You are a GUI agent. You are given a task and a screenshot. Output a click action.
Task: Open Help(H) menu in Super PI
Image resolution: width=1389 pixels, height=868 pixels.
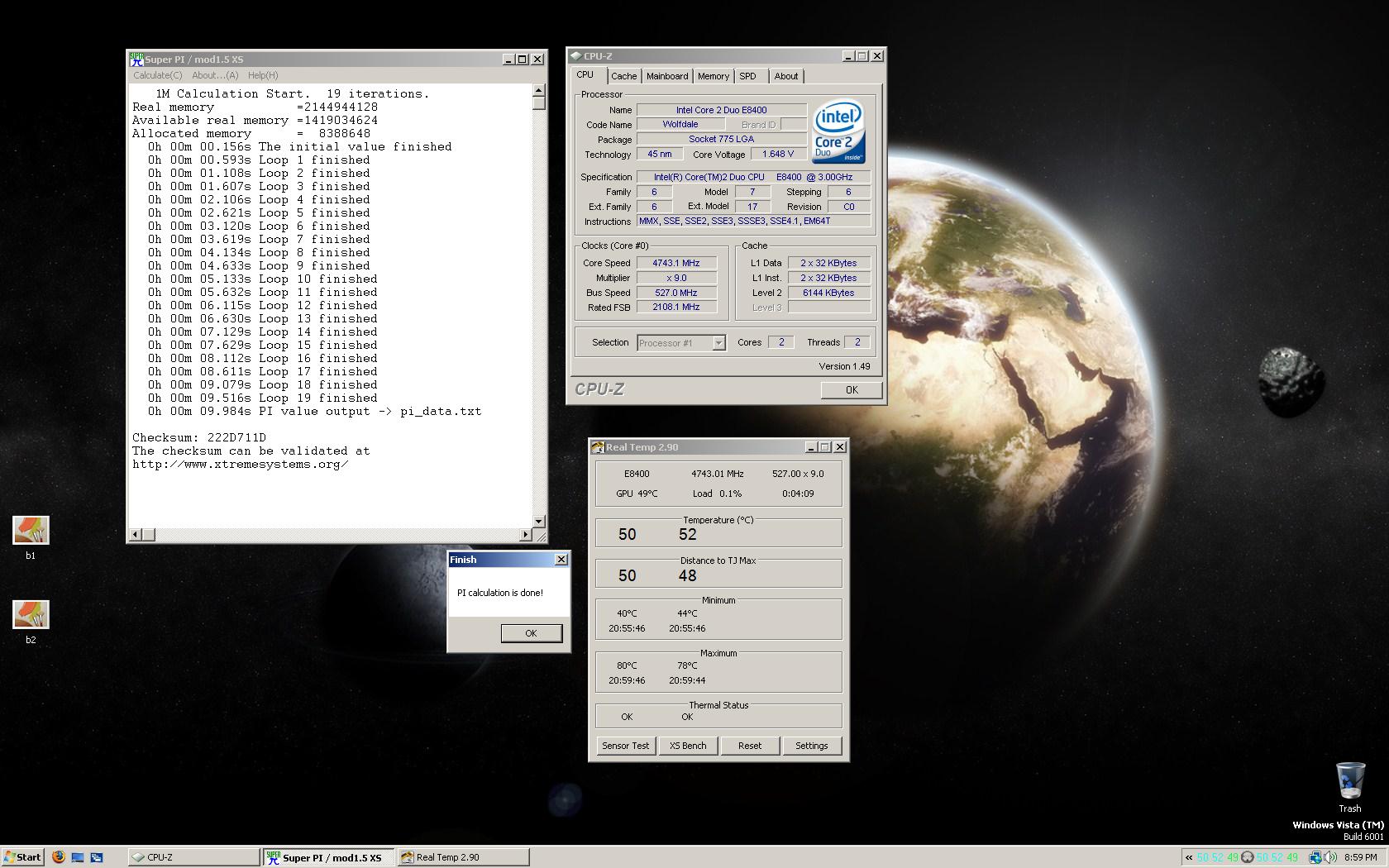(x=263, y=75)
